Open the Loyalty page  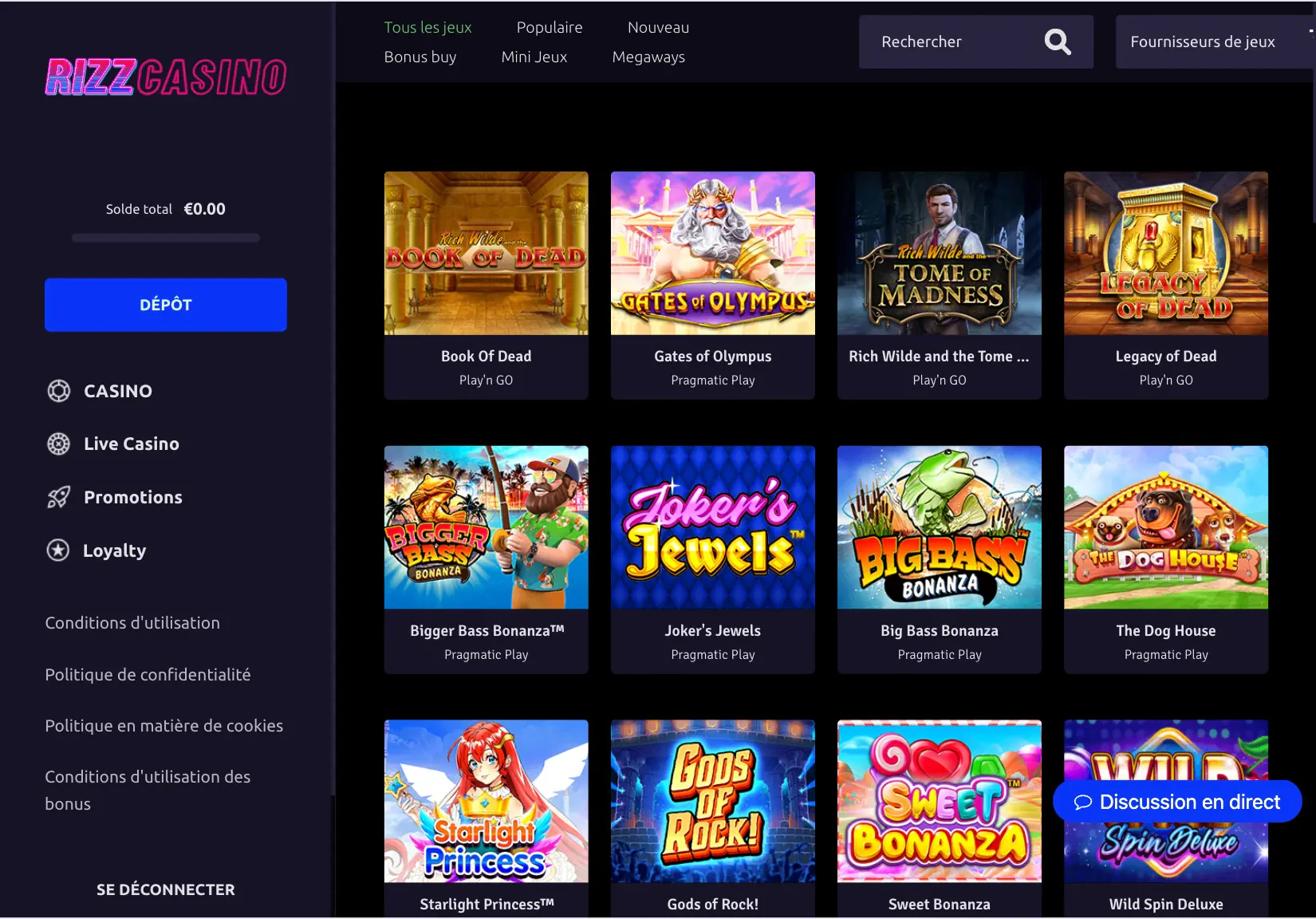tap(115, 550)
